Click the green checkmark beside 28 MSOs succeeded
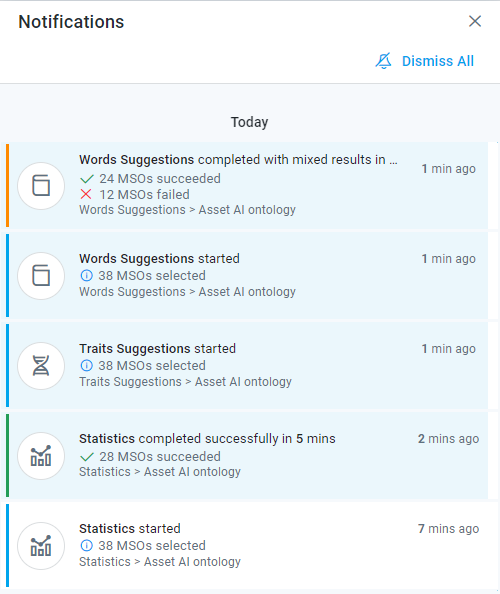 pyautogui.click(x=87, y=457)
